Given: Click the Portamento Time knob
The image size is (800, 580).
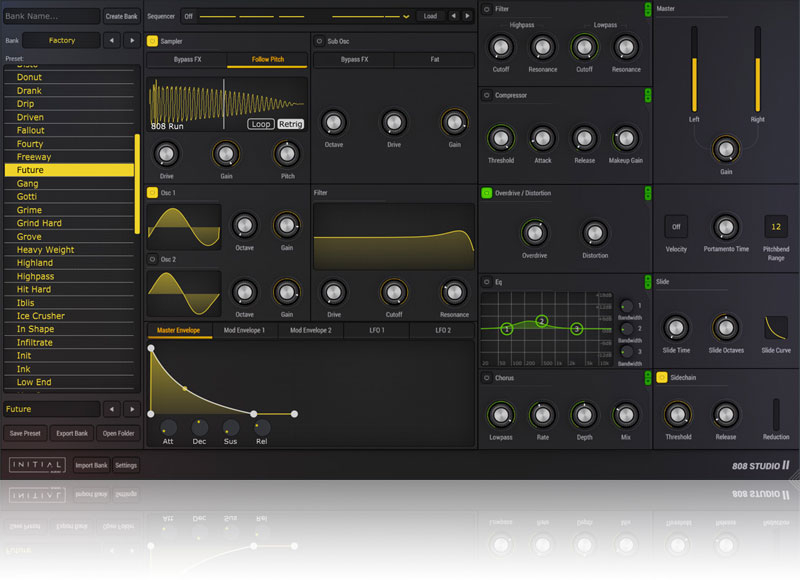Looking at the screenshot, I should coord(725,226).
